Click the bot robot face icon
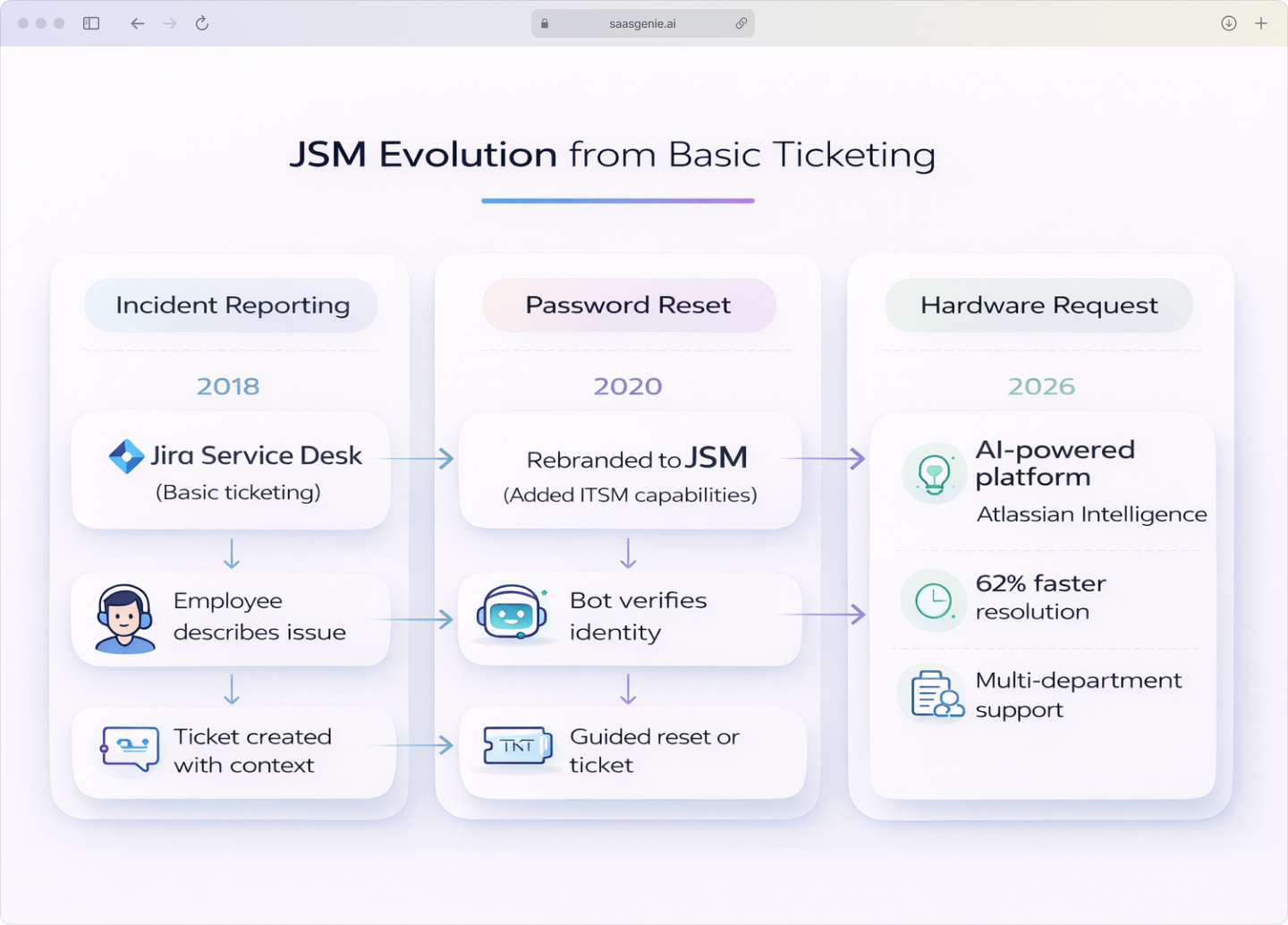 (512, 613)
